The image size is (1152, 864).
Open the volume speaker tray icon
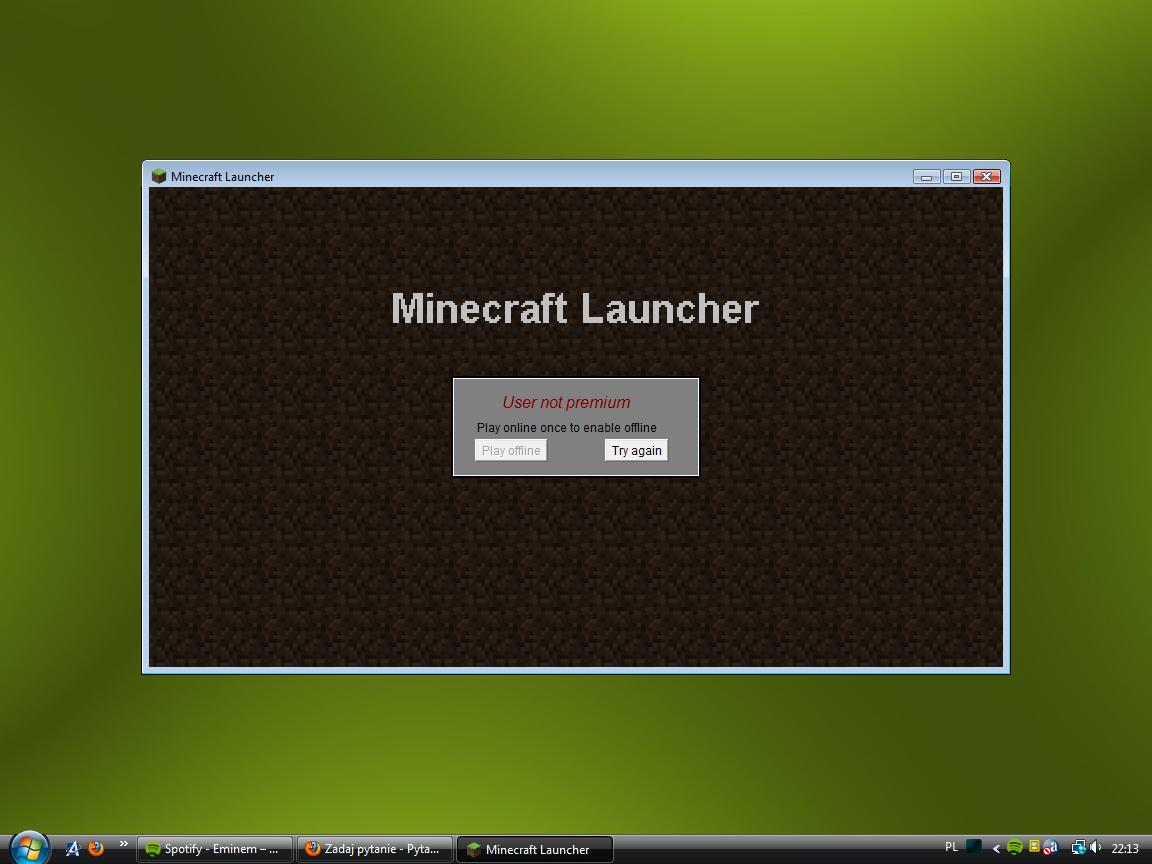(1095, 848)
